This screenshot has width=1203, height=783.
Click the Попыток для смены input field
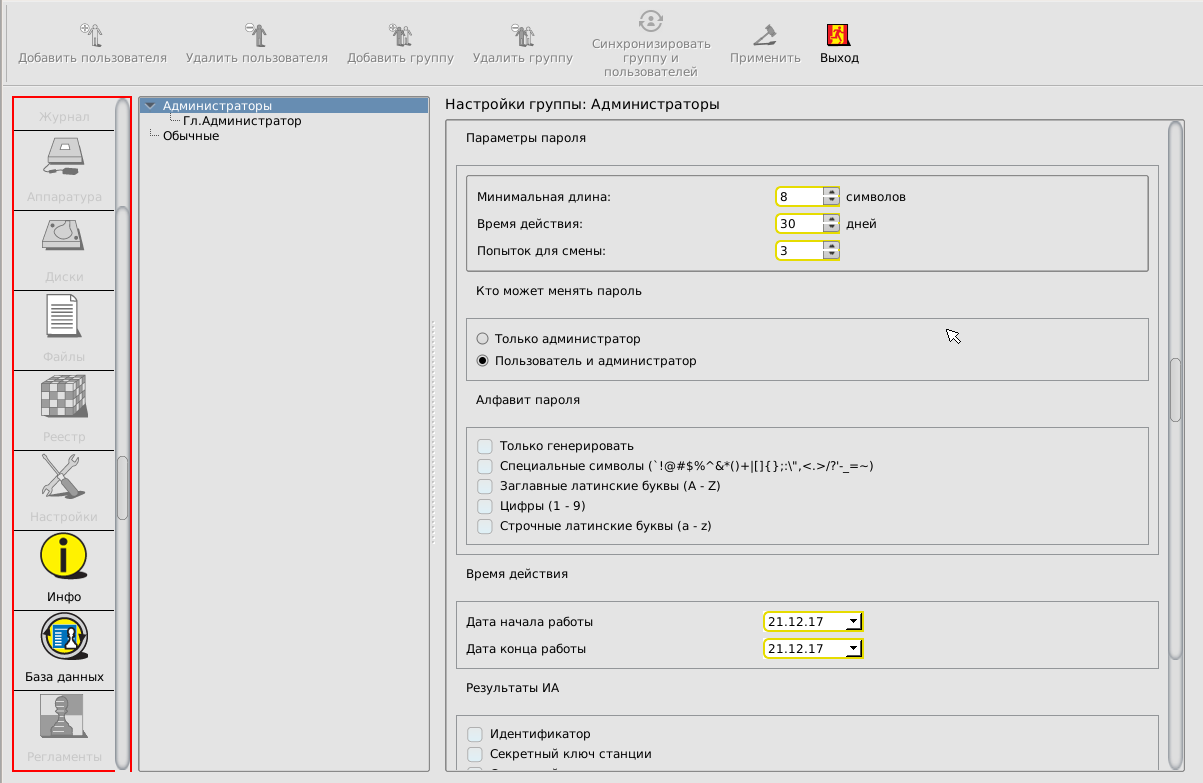pos(799,250)
